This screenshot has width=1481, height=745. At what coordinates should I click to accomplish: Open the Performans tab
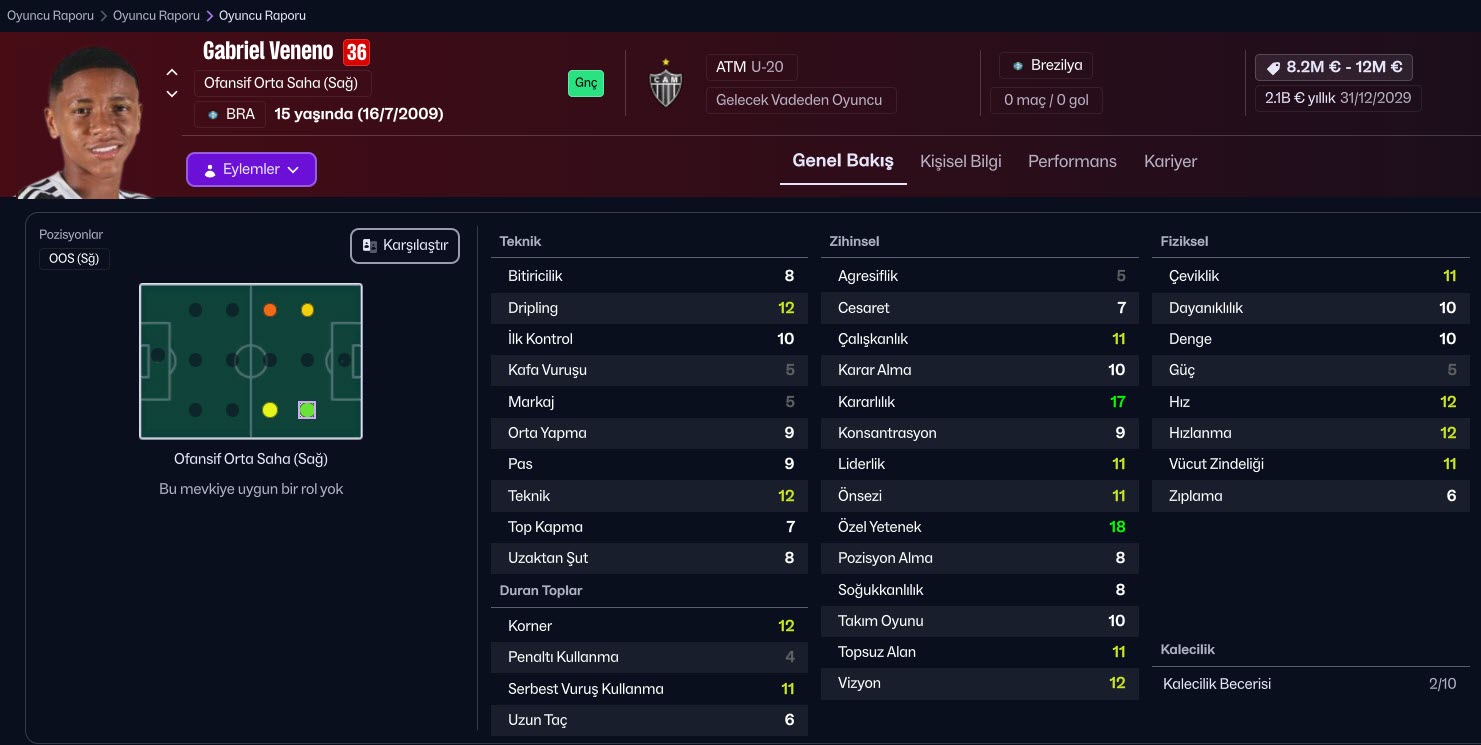1072,161
